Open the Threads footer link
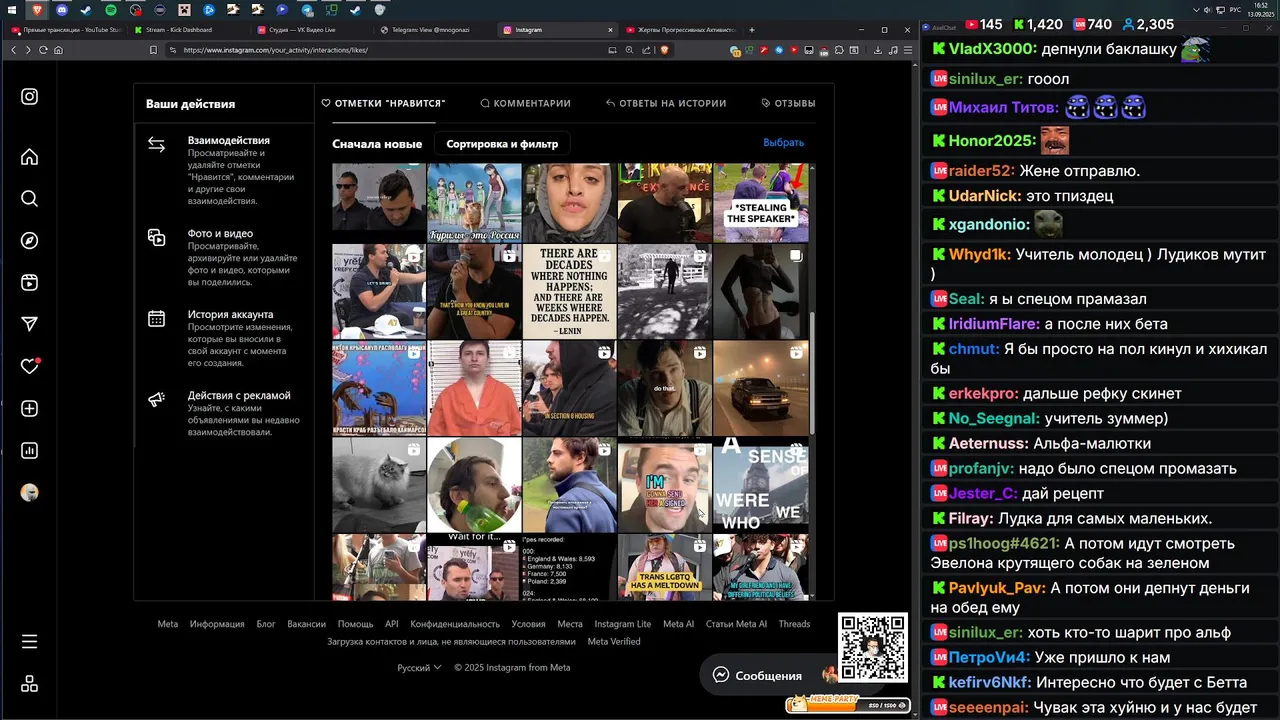1280x720 pixels. 794,624
